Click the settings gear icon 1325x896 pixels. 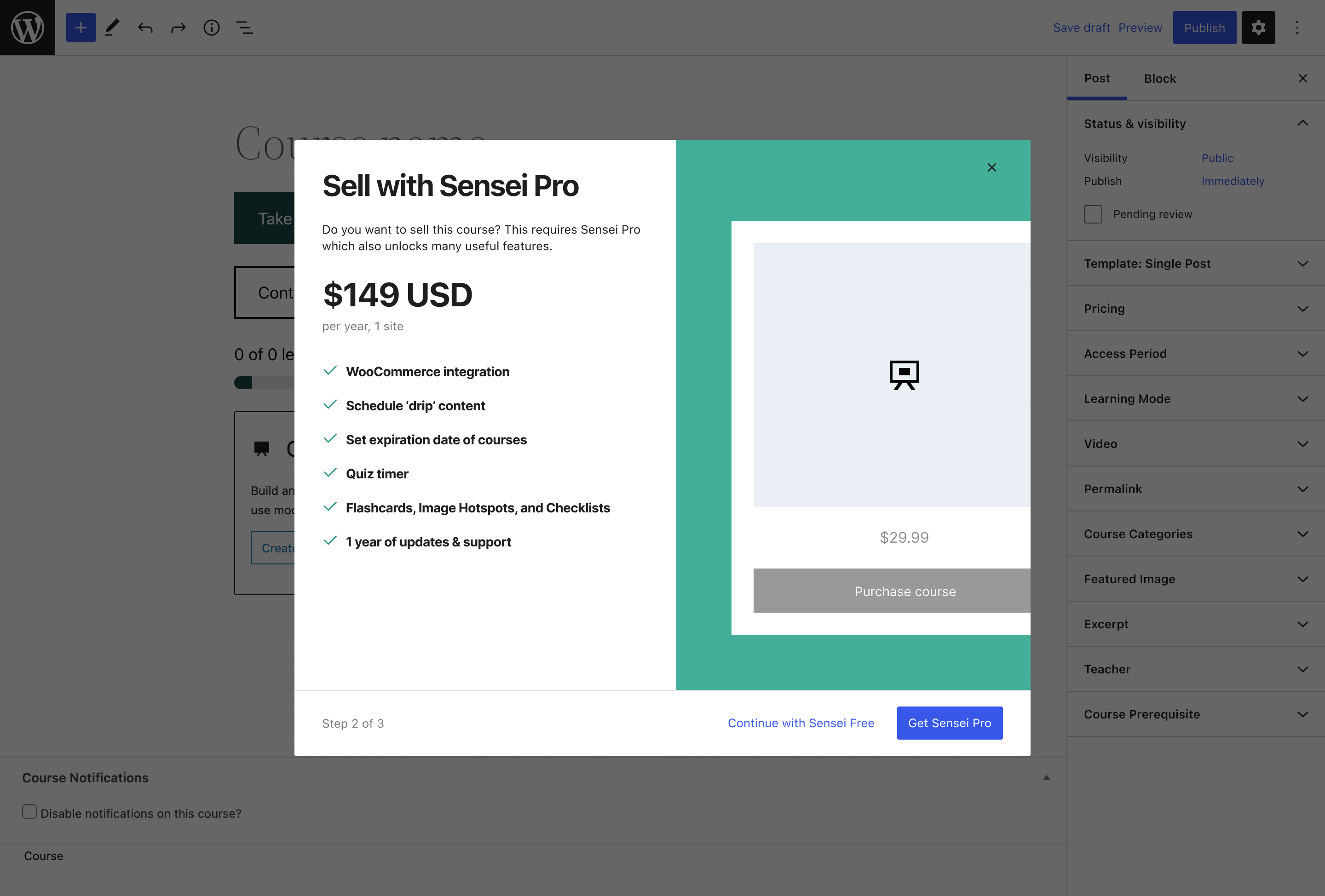[x=1258, y=27]
